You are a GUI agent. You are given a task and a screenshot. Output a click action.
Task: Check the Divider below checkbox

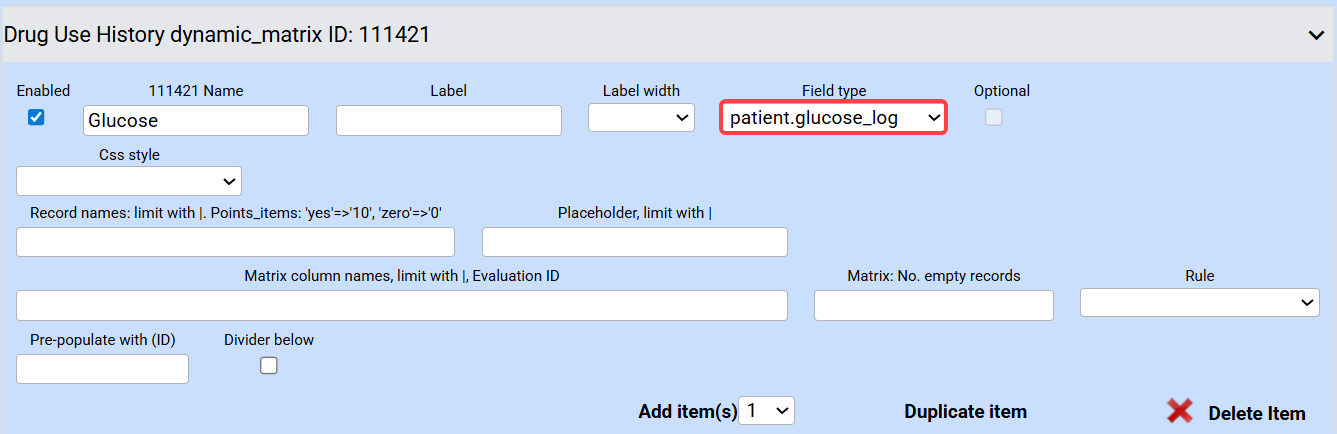pyautogui.click(x=269, y=366)
